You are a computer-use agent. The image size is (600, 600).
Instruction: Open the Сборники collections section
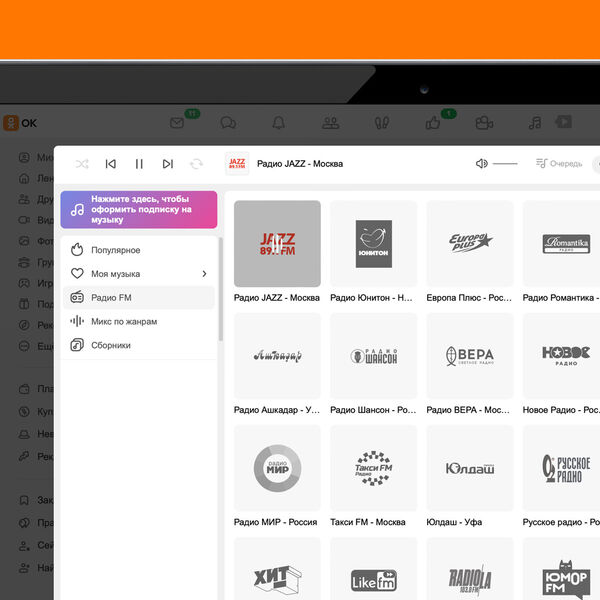click(x=110, y=345)
